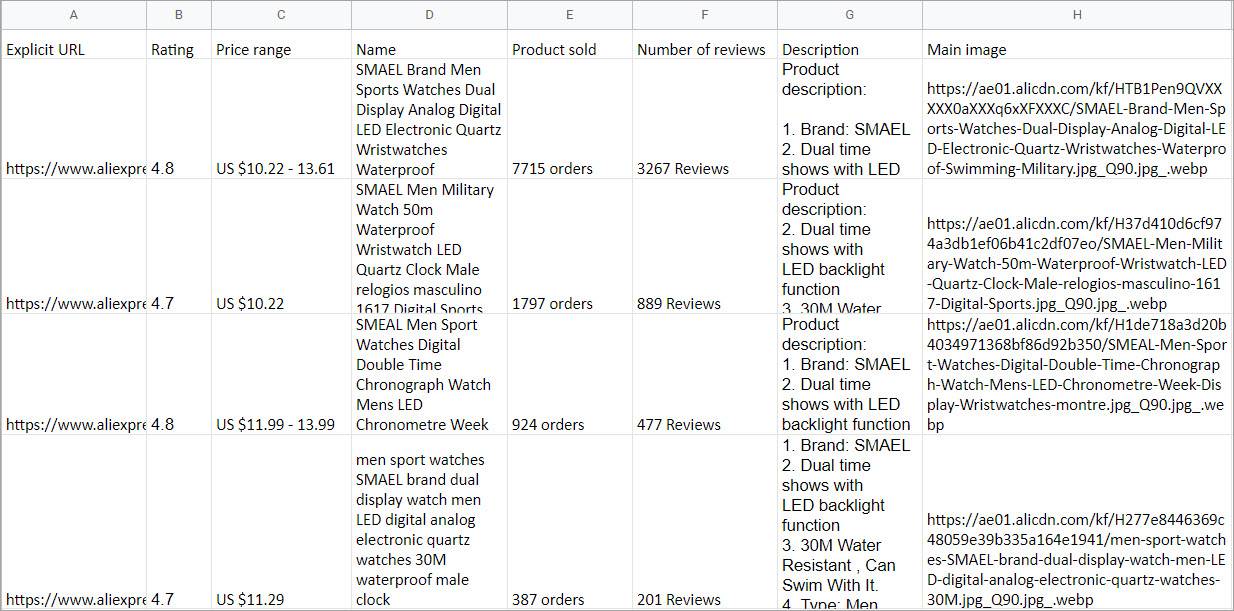Select the "3267 Reviews" cell

point(705,119)
